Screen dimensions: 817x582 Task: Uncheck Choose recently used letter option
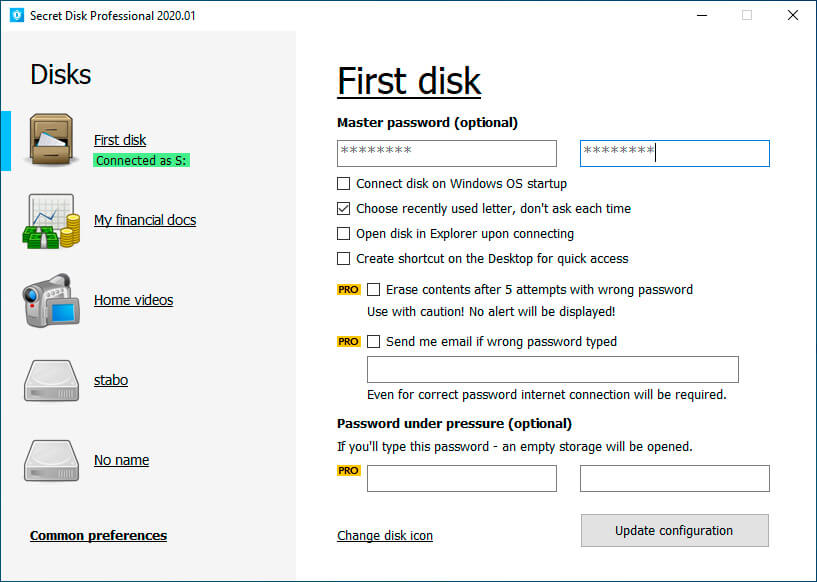343,208
